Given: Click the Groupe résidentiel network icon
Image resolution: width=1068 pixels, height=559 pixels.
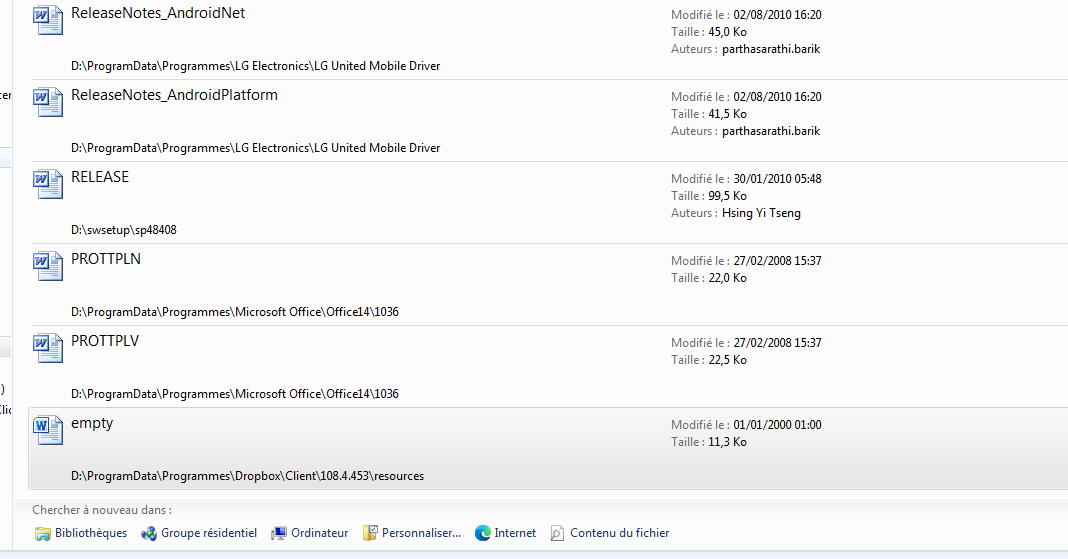Looking at the screenshot, I should (149, 533).
